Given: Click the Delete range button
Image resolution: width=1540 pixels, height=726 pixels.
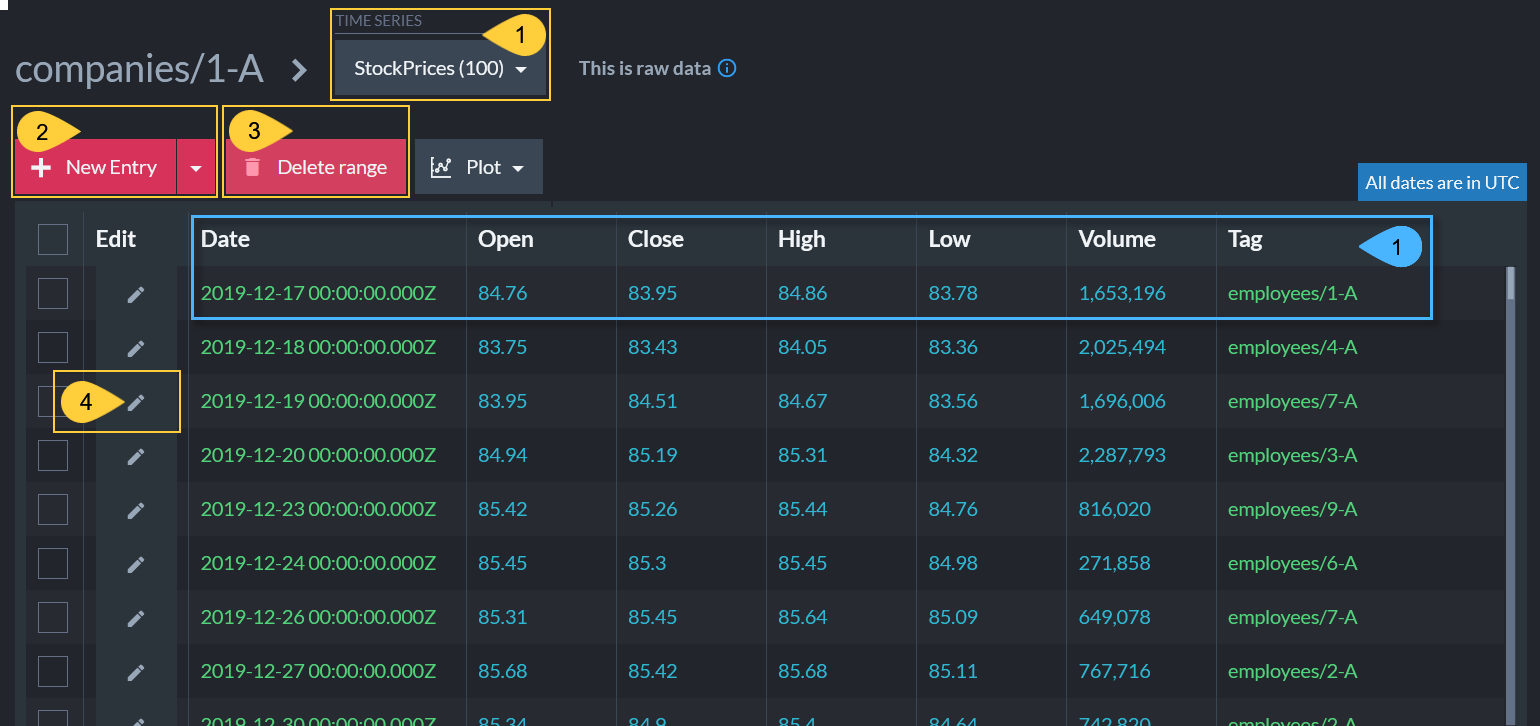Looking at the screenshot, I should [x=316, y=167].
